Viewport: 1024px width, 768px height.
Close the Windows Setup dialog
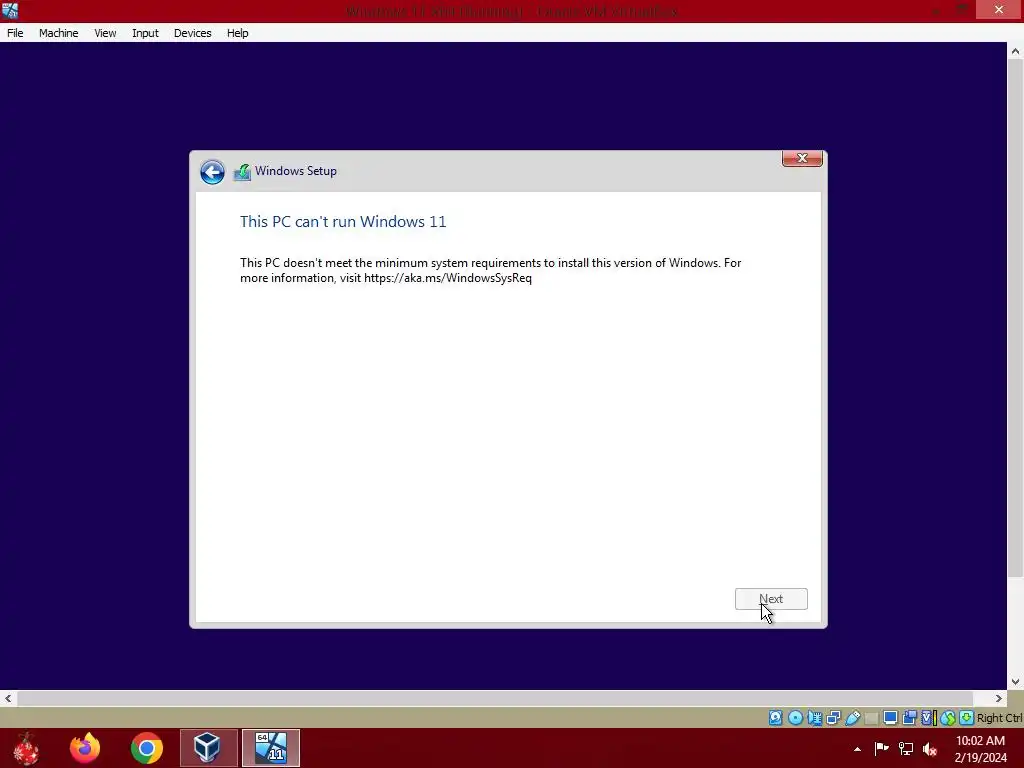pos(802,158)
